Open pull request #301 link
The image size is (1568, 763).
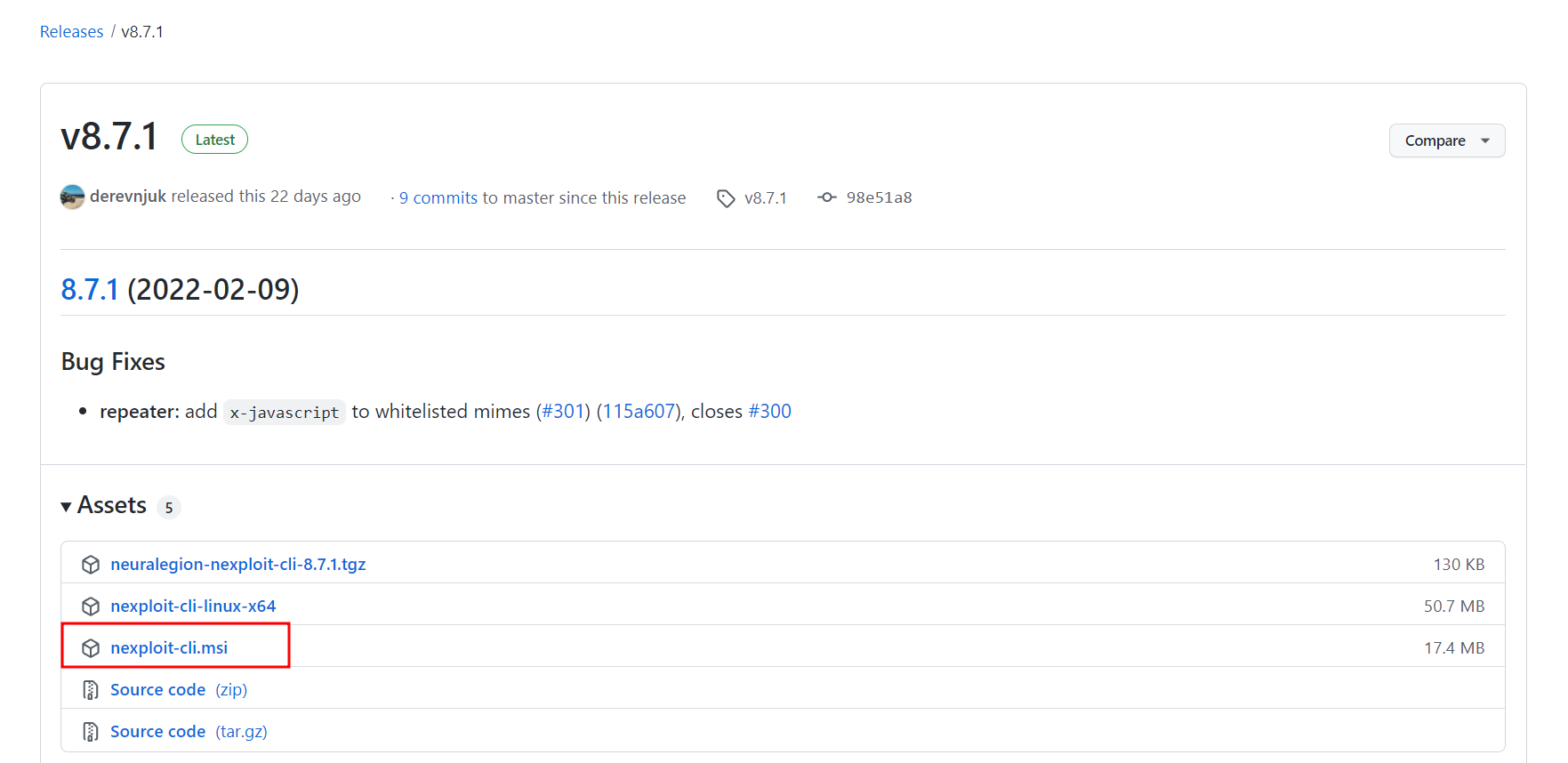pos(563,412)
